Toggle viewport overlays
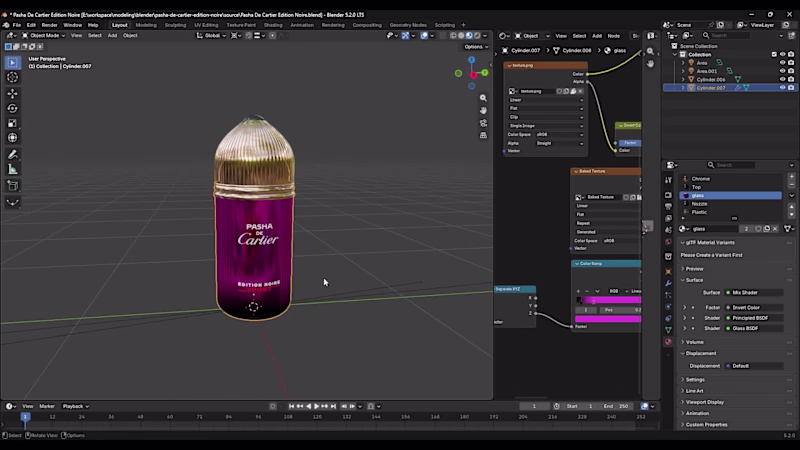 point(424,36)
